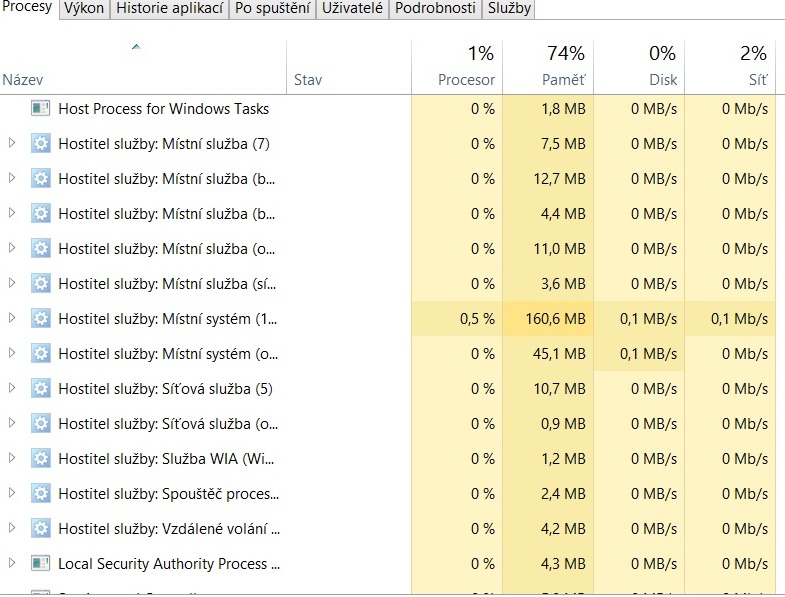Click Local Security Authority Process icon
Screen dimensions: 785x597
click(x=40, y=564)
